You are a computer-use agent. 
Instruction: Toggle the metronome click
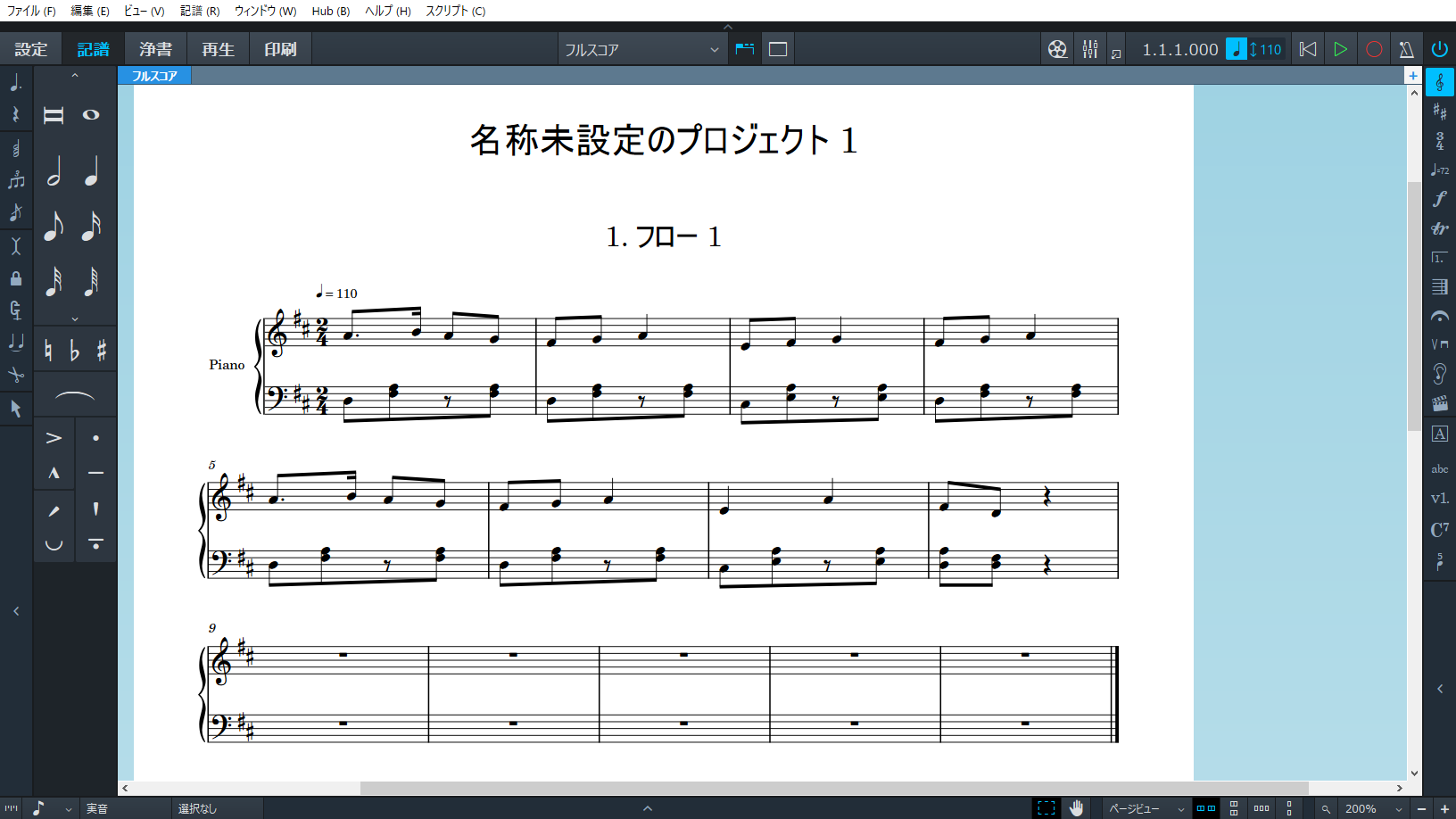pos(1406,49)
